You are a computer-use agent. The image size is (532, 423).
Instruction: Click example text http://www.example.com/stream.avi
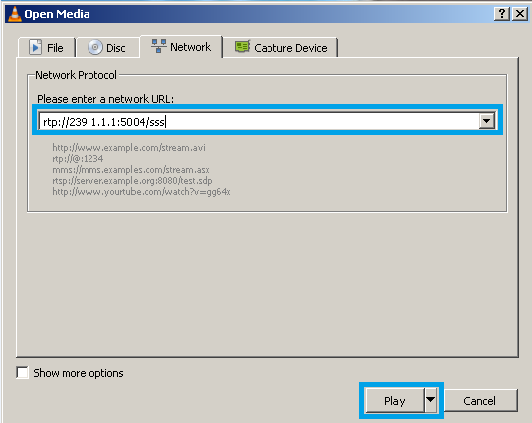click(129, 148)
